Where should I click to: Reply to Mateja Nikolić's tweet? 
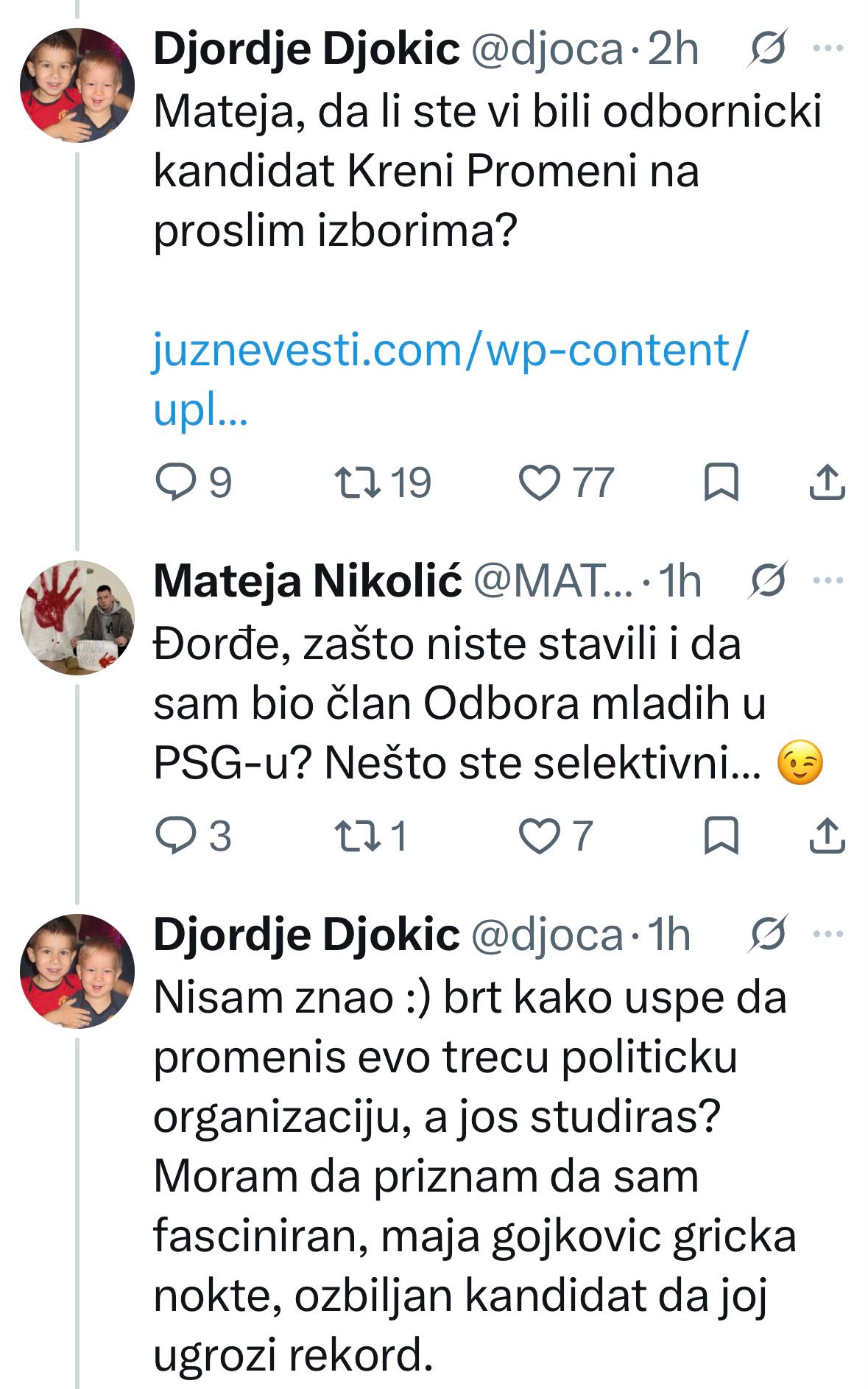click(x=194, y=836)
